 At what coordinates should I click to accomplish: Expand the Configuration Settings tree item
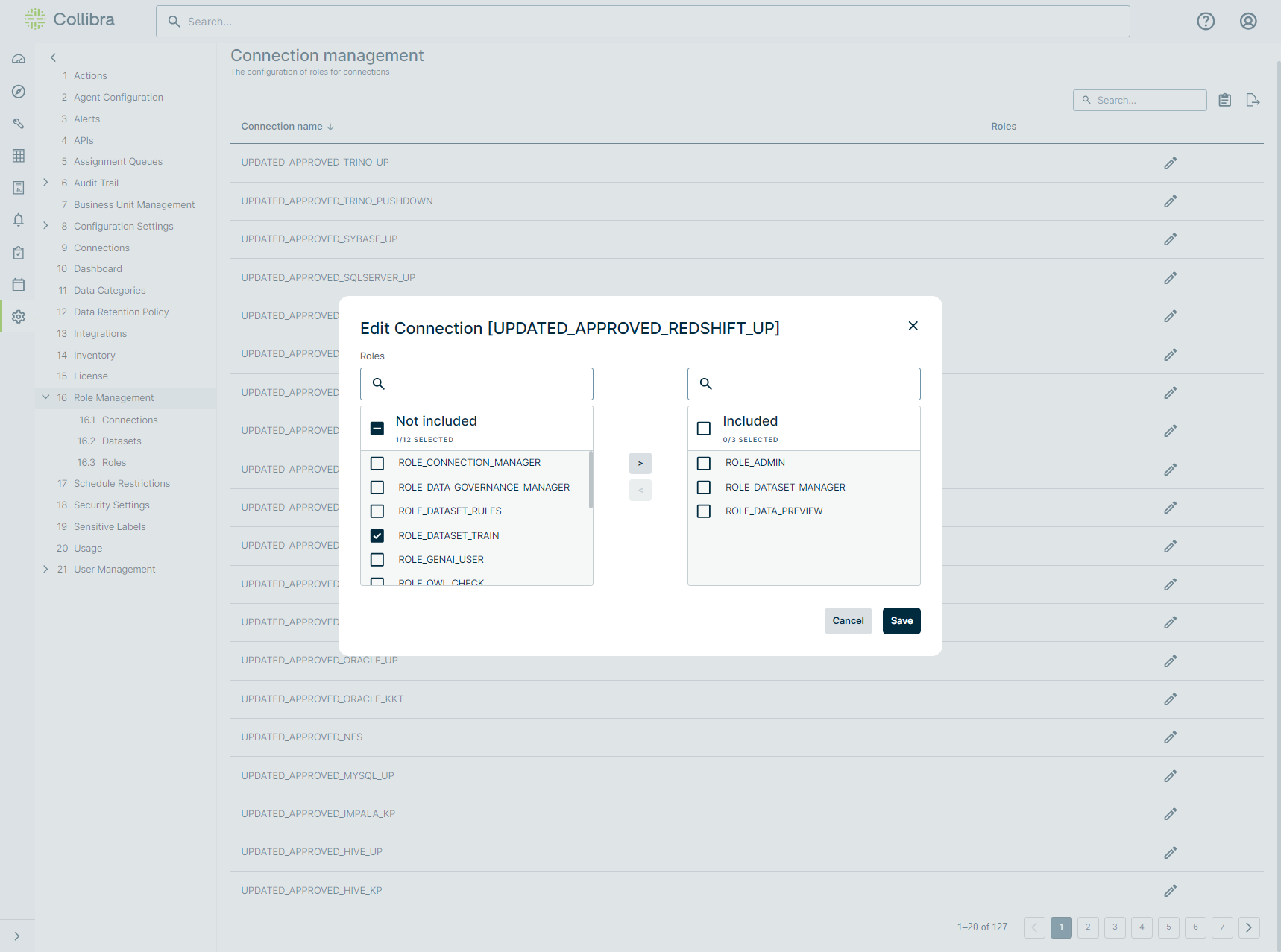pos(45,226)
